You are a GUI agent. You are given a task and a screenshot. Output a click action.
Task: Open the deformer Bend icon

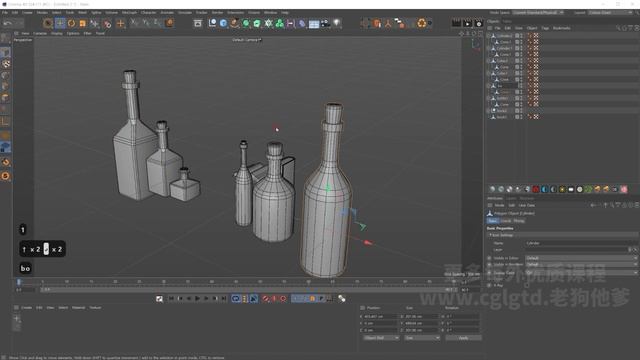pos(302,23)
